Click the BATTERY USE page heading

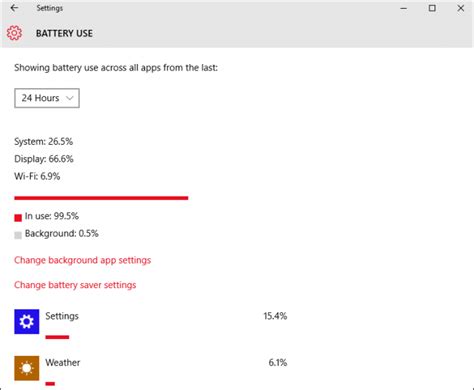pos(64,33)
